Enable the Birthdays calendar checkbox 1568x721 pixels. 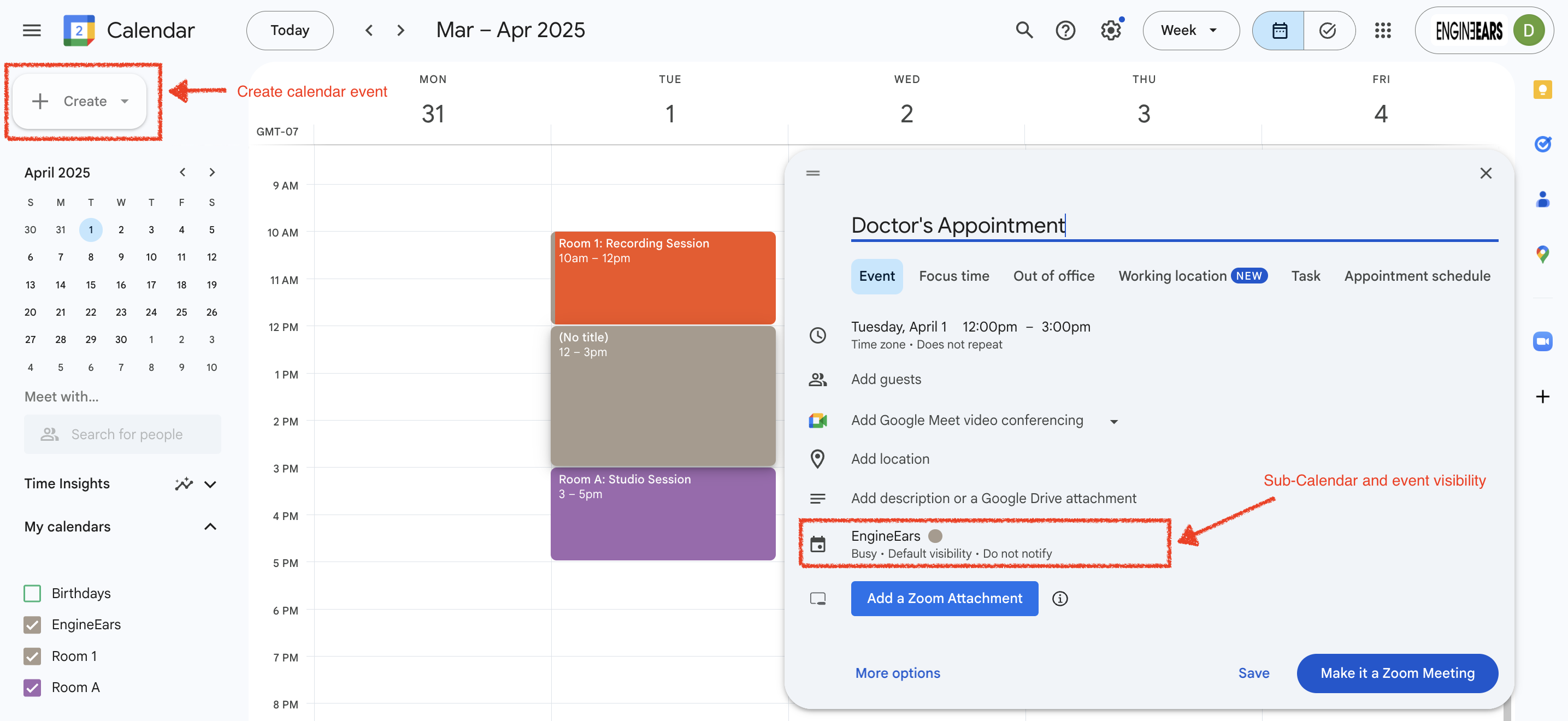click(x=32, y=593)
